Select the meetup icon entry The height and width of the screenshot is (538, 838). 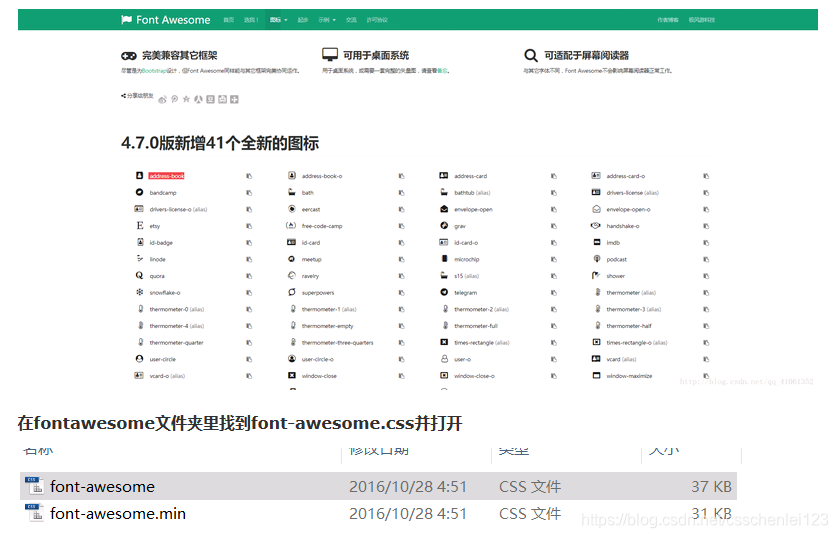click(305, 259)
